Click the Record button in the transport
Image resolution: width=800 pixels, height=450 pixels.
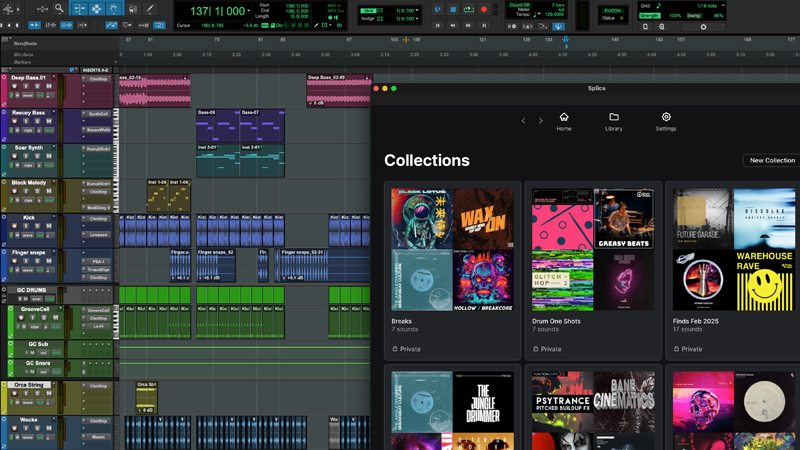tap(484, 10)
